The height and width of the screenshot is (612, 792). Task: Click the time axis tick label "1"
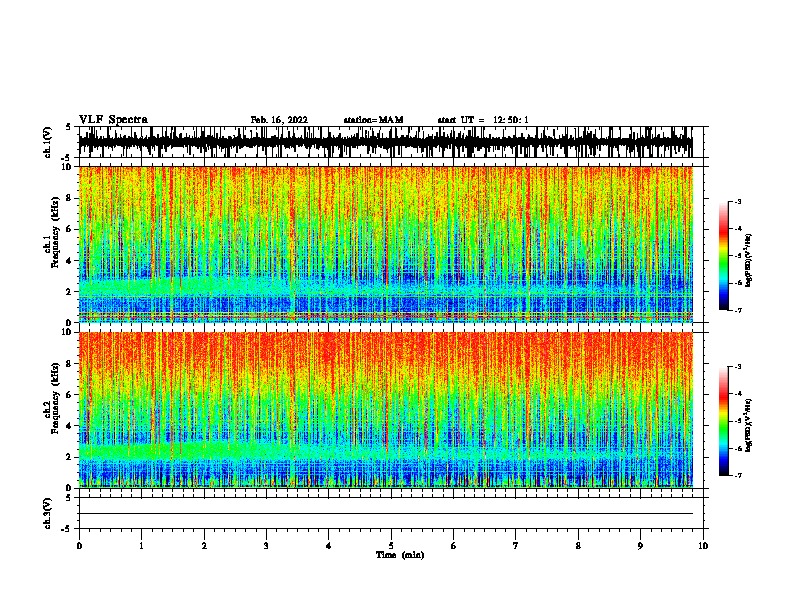141,546
